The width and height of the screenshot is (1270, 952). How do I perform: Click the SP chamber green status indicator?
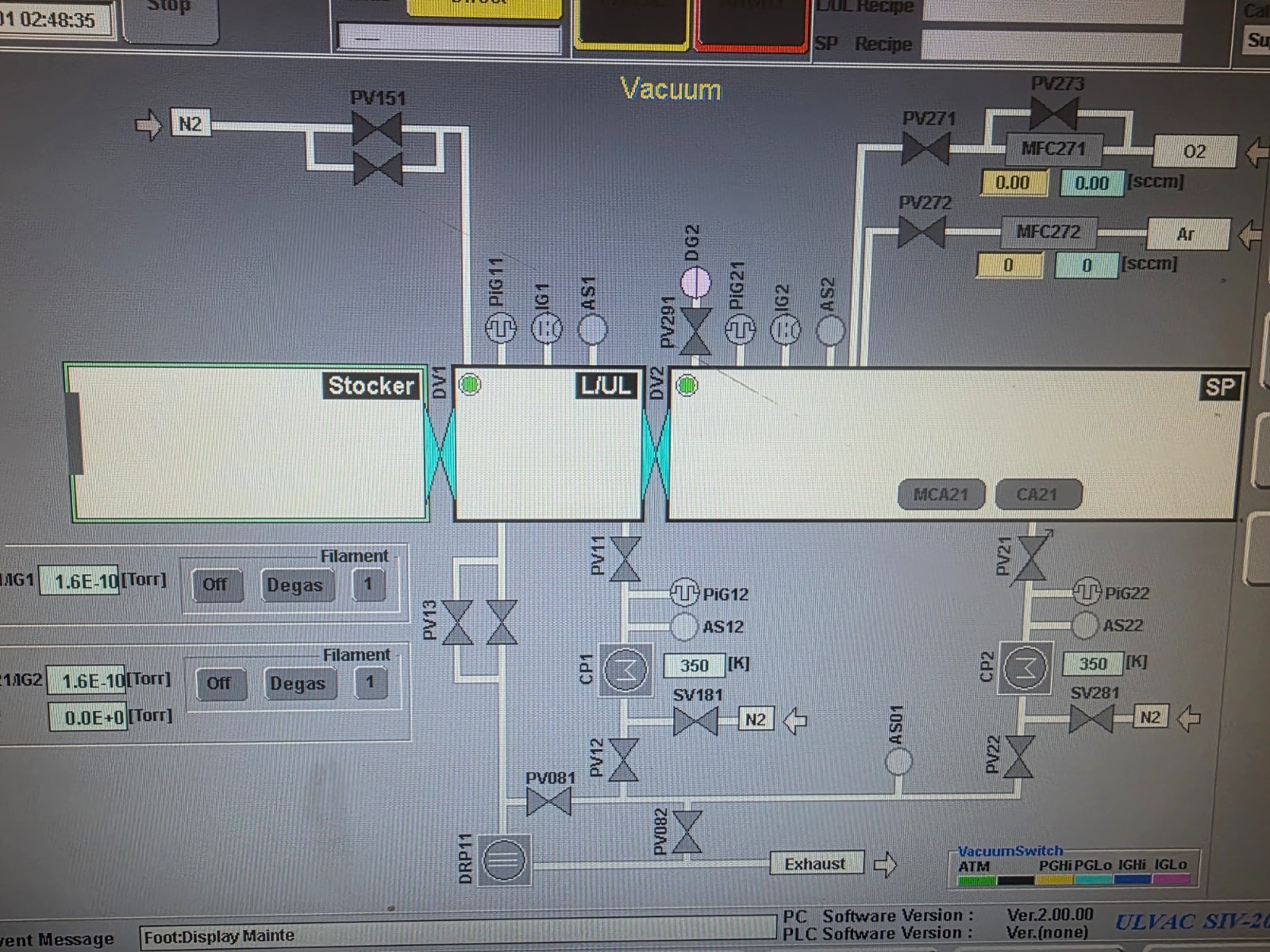(x=687, y=386)
